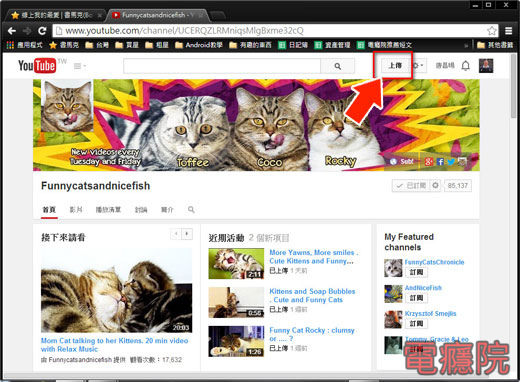Image resolution: width=520 pixels, height=382 pixels.
Task: Open the Mom Cat talking to her Kittens link
Action: point(114,345)
